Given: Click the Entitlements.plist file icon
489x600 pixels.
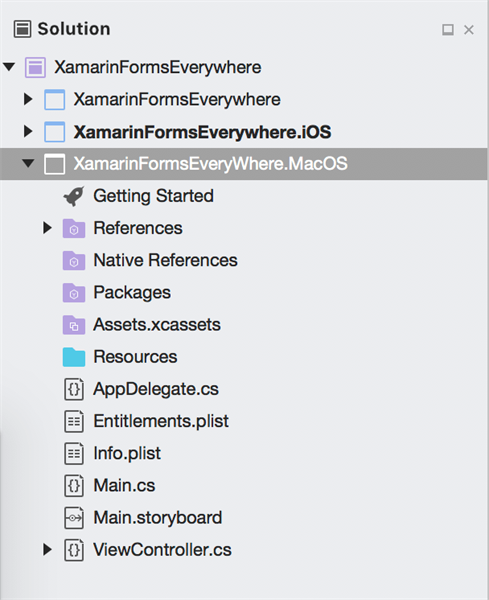Looking at the screenshot, I should click(74, 421).
